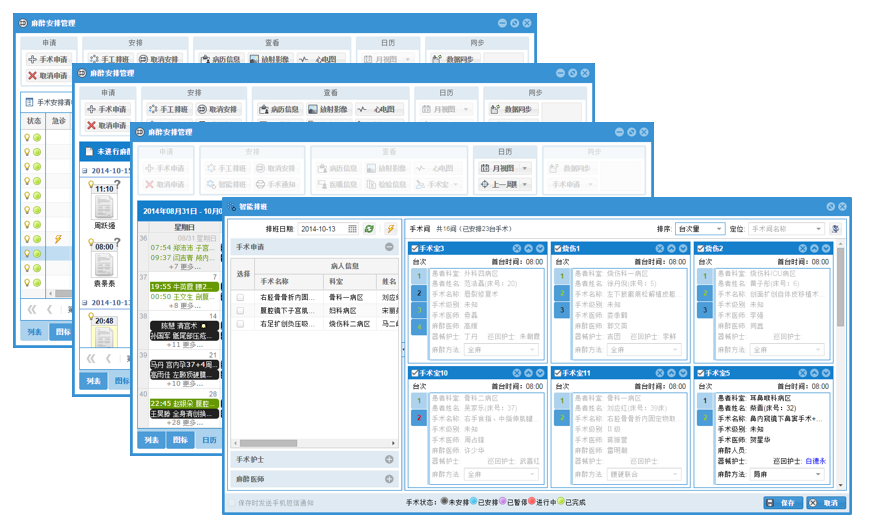Click 取消安排 in the second window toolbar
Viewport: 886px width, 516px height.
[218, 109]
